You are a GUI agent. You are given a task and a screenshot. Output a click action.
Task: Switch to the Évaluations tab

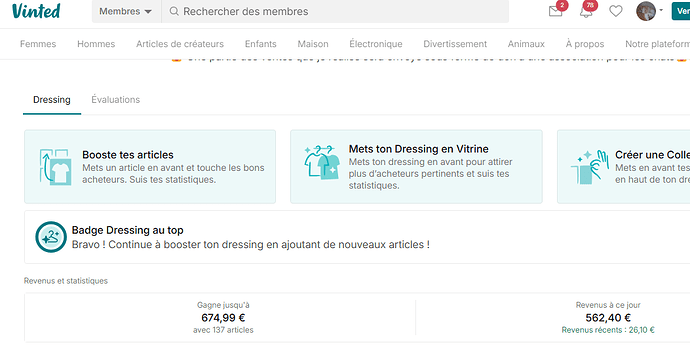coord(116,100)
